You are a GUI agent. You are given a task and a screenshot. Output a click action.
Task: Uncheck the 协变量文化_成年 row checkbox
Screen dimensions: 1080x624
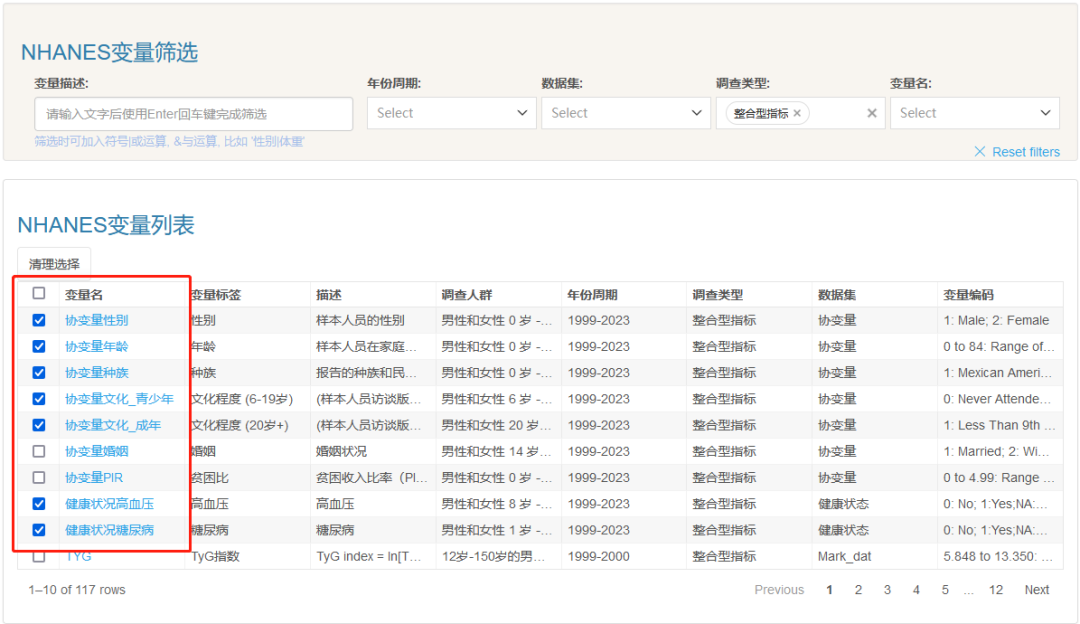point(39,425)
